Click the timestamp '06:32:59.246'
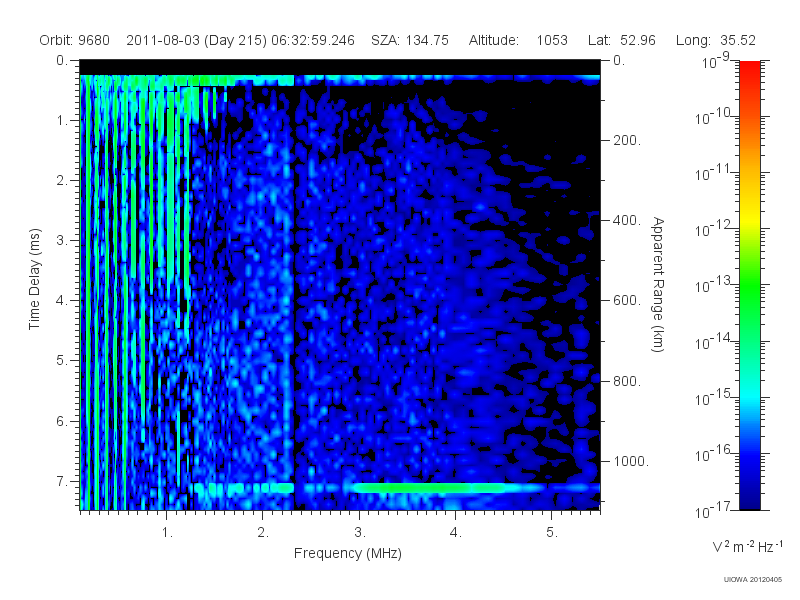Screen dimensions: 800x600 313,40
